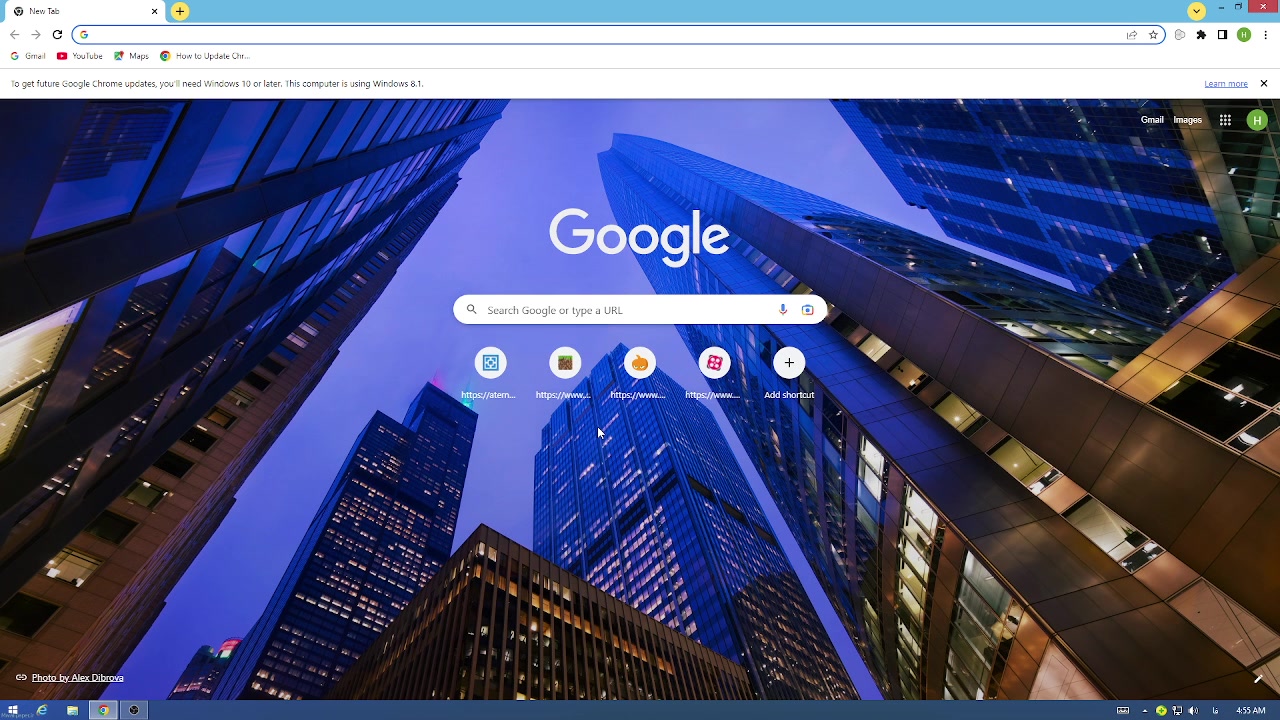The height and width of the screenshot is (720, 1280).
Task: Click the Search Google or type a URL box
Action: [x=640, y=310]
